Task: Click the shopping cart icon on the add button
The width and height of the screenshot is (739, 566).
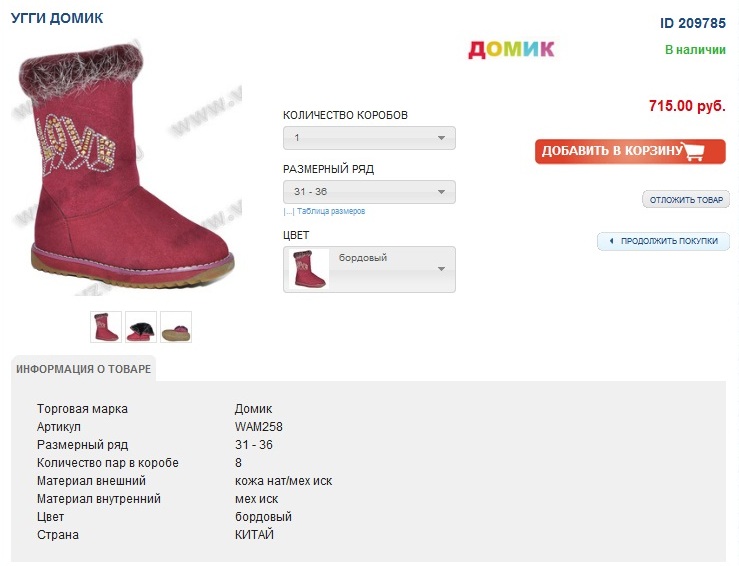Action: pyautogui.click(x=693, y=152)
